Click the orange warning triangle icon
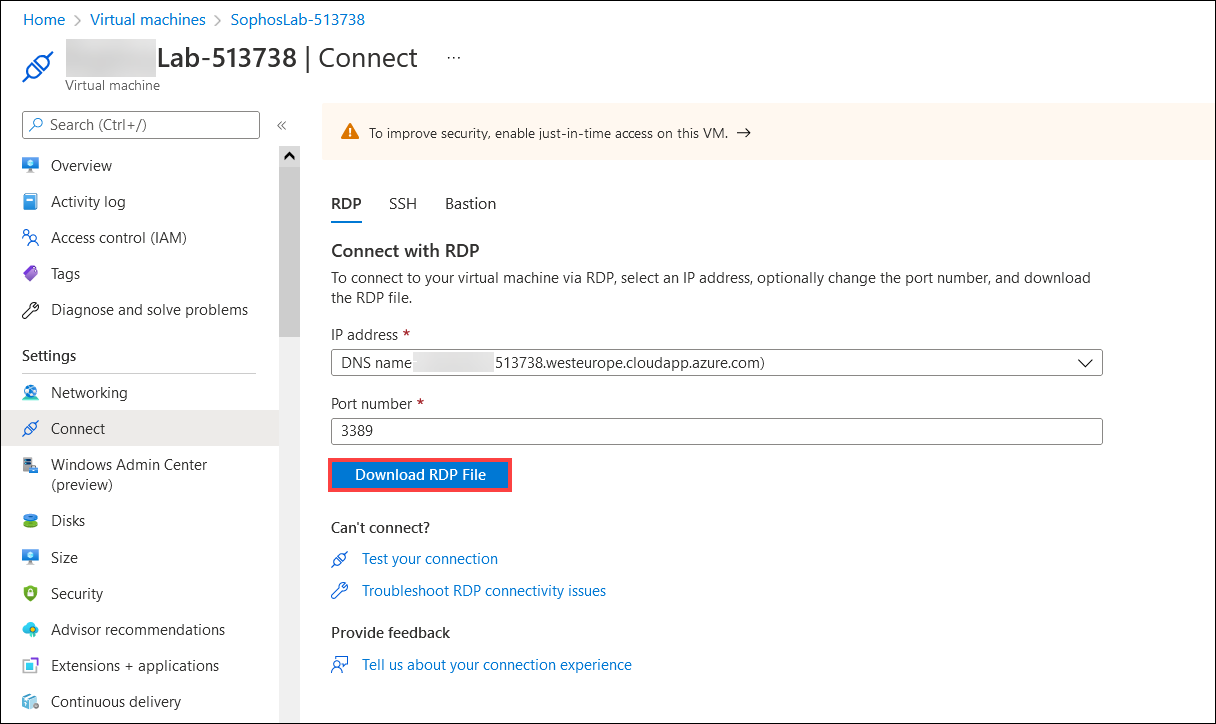This screenshot has height=724, width=1216. tap(349, 132)
